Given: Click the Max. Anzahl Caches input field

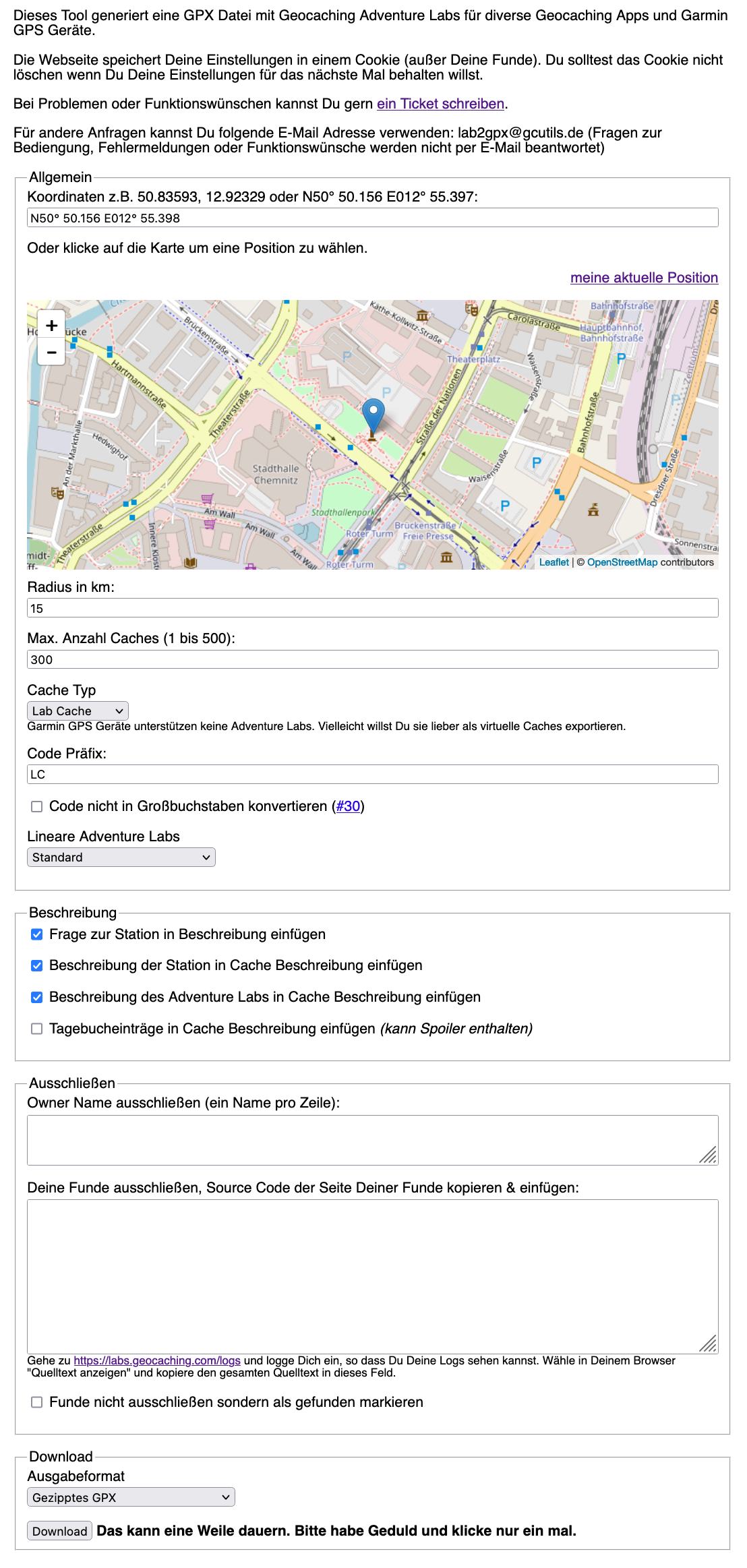Looking at the screenshot, I should [x=373, y=659].
